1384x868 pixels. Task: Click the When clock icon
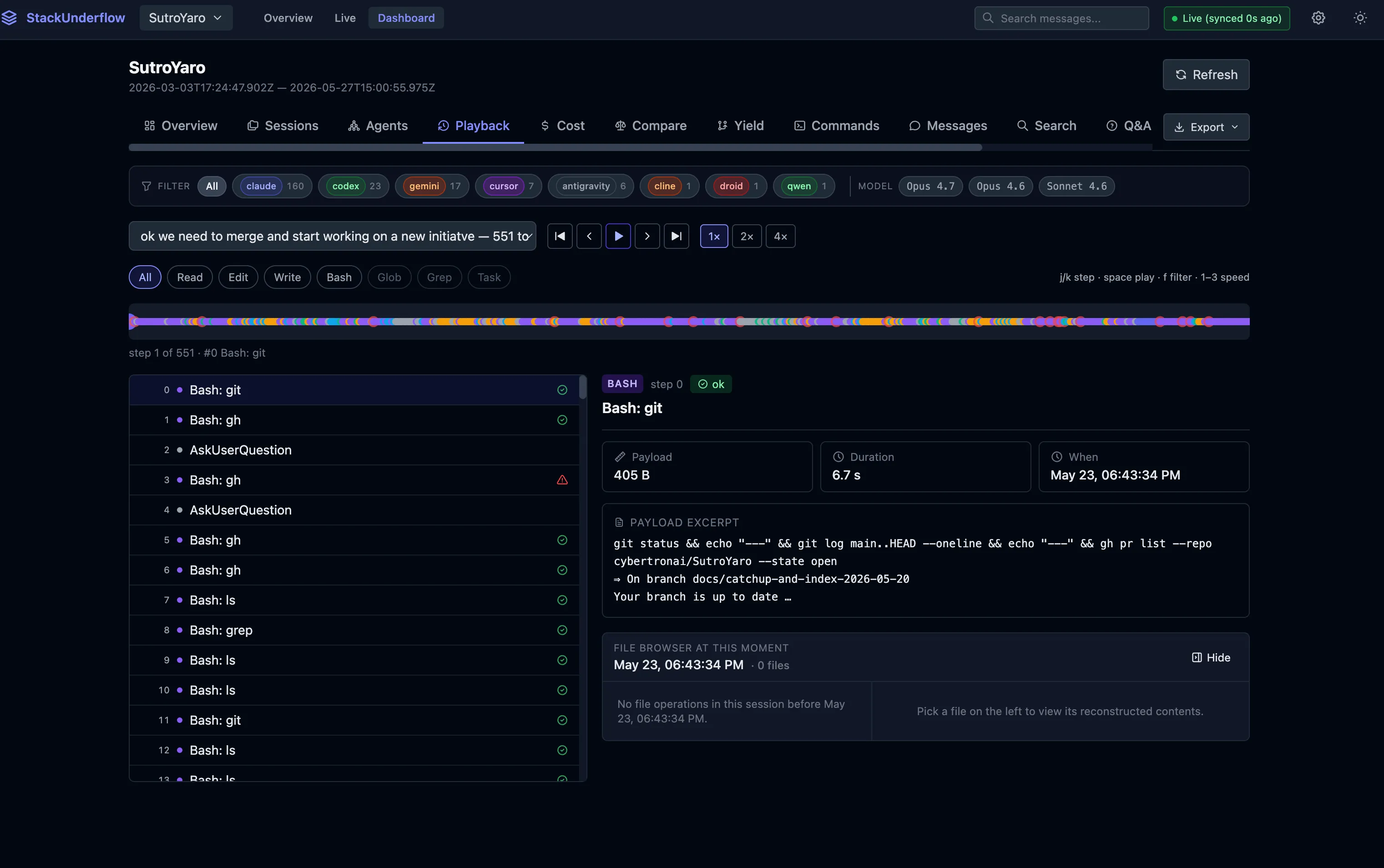coord(1056,457)
